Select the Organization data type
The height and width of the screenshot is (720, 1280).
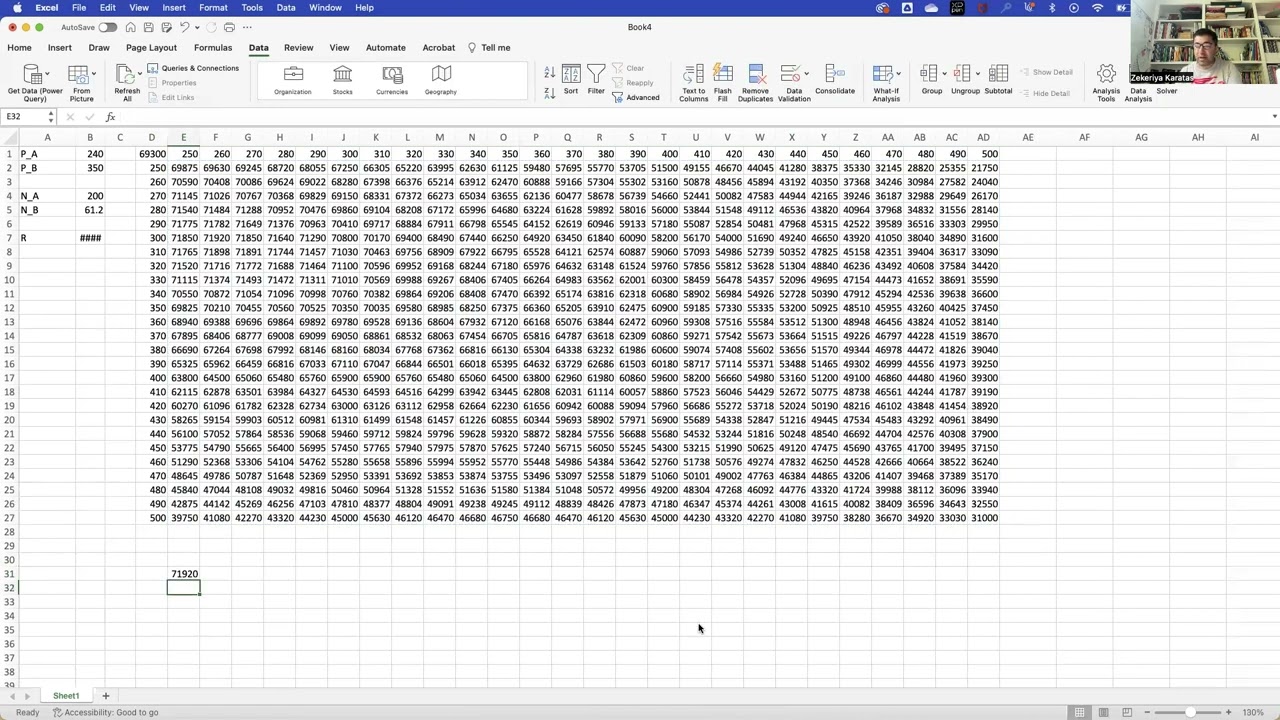[293, 81]
